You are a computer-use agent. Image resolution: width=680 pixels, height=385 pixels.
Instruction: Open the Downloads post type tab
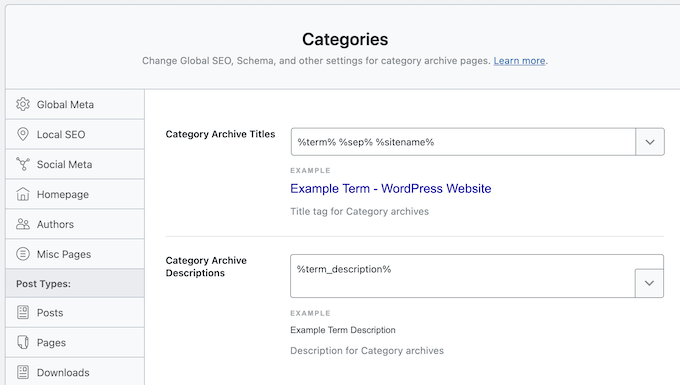[x=75, y=372]
